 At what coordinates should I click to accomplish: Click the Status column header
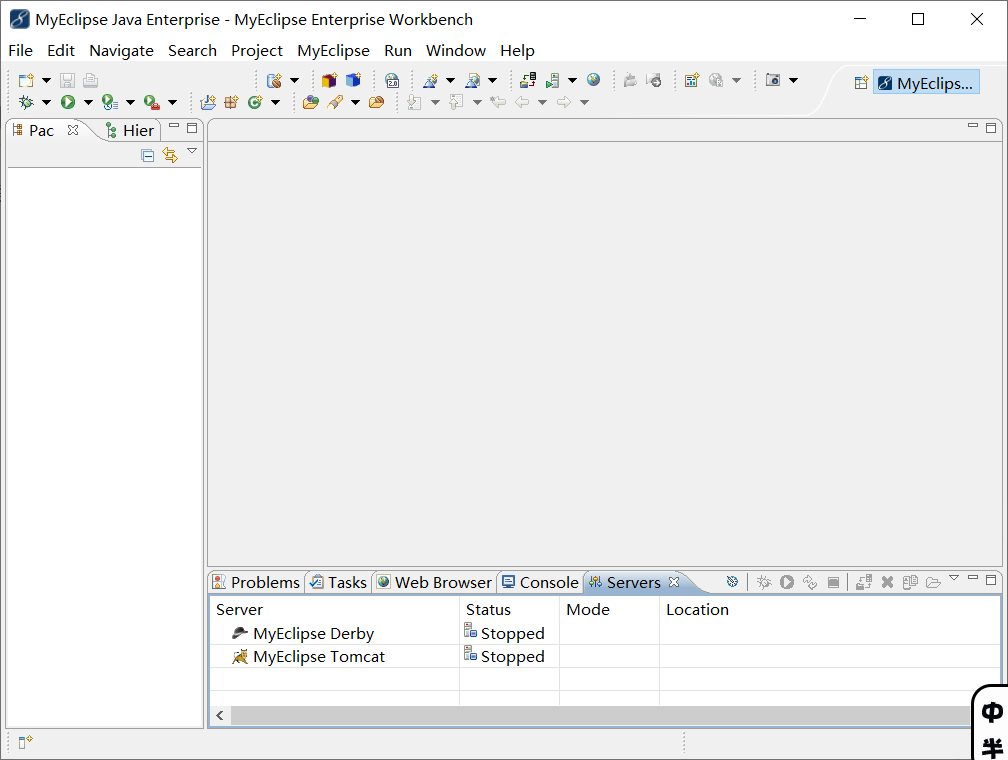(x=509, y=610)
